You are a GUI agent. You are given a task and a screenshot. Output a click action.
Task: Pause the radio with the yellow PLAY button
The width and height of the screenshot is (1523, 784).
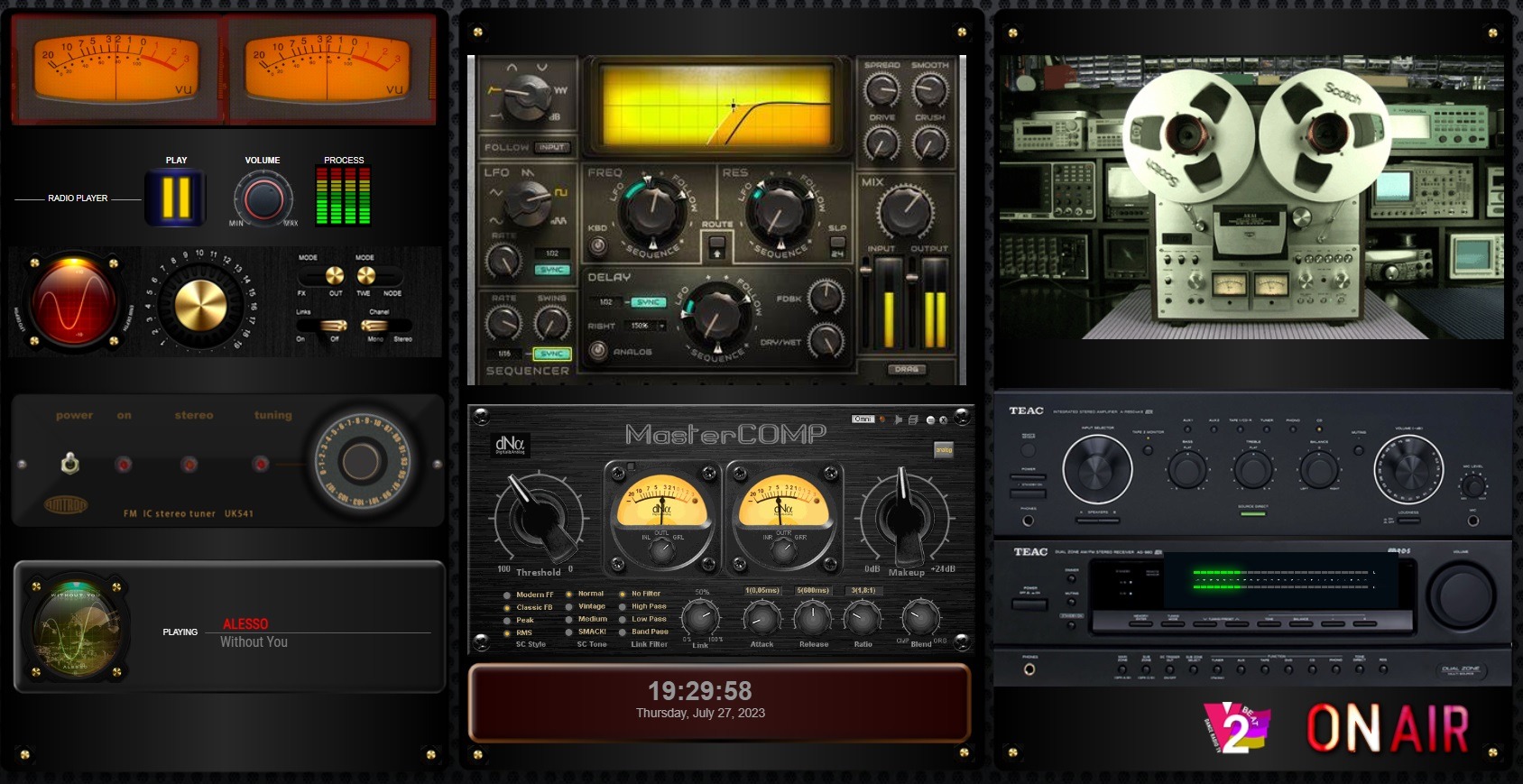(176, 198)
